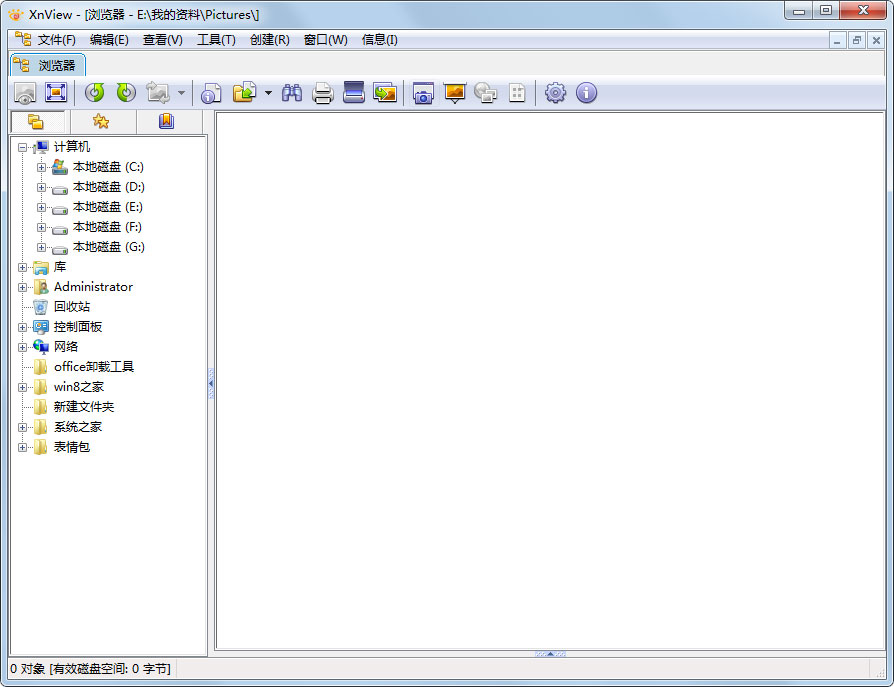Open dropdown arrow next to folder export icon

268,94
